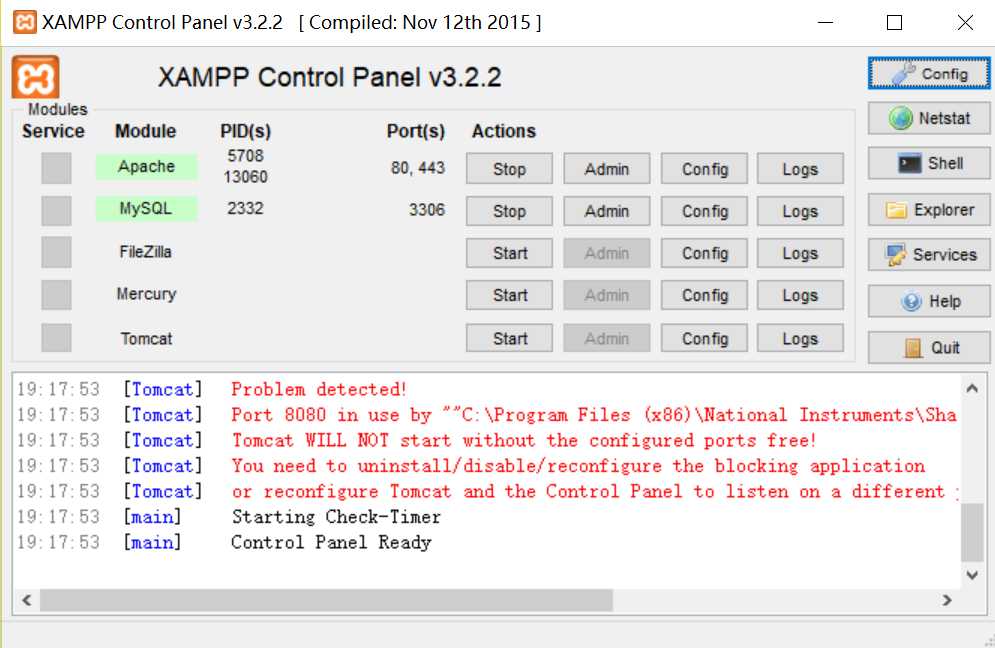
Task: Start the Mercury module
Action: (509, 295)
